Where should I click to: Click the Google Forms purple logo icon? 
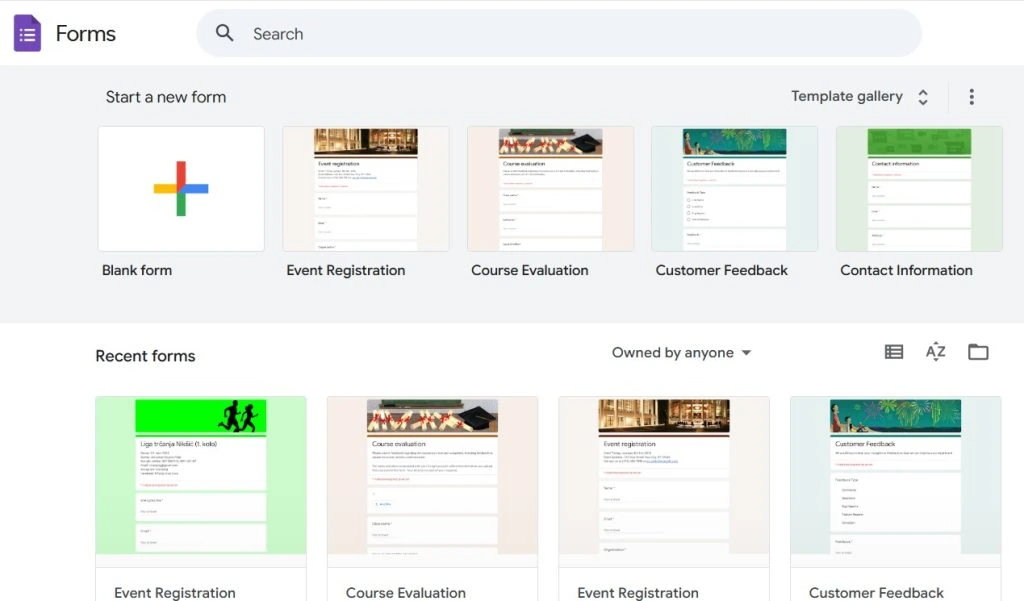click(x=27, y=34)
